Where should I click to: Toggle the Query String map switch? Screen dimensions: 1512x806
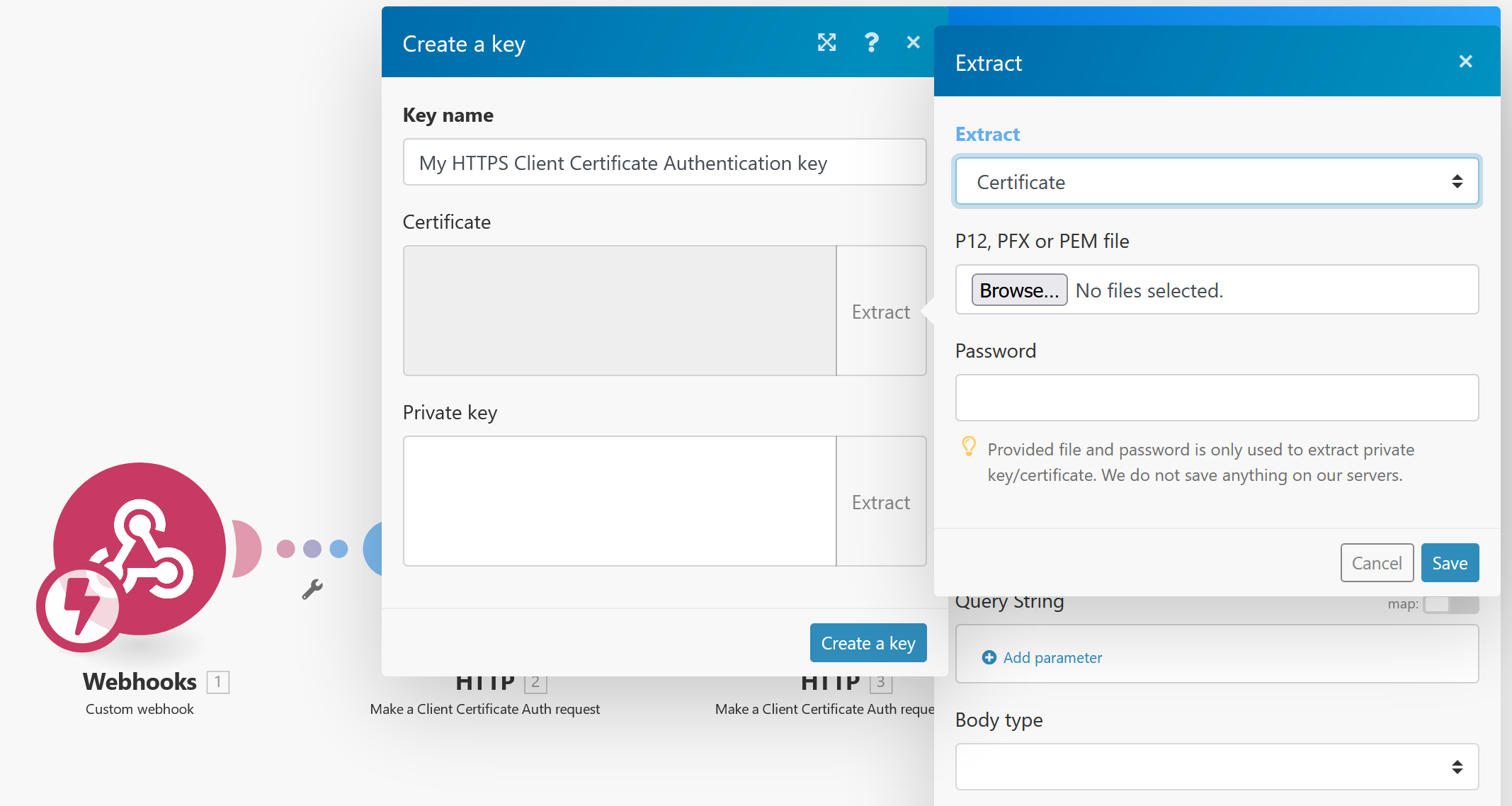click(x=1450, y=604)
